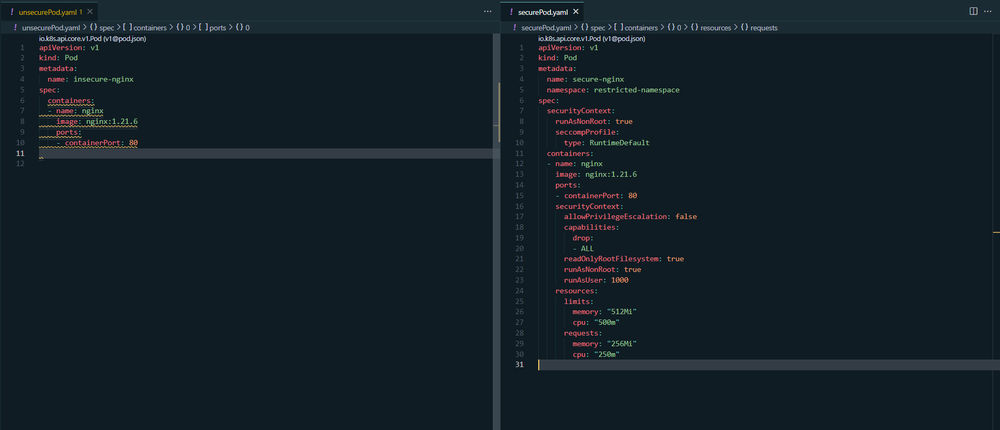Image resolution: width=1000 pixels, height=430 pixels.
Task: Open right editor group's More Actions menu
Action: (x=988, y=11)
